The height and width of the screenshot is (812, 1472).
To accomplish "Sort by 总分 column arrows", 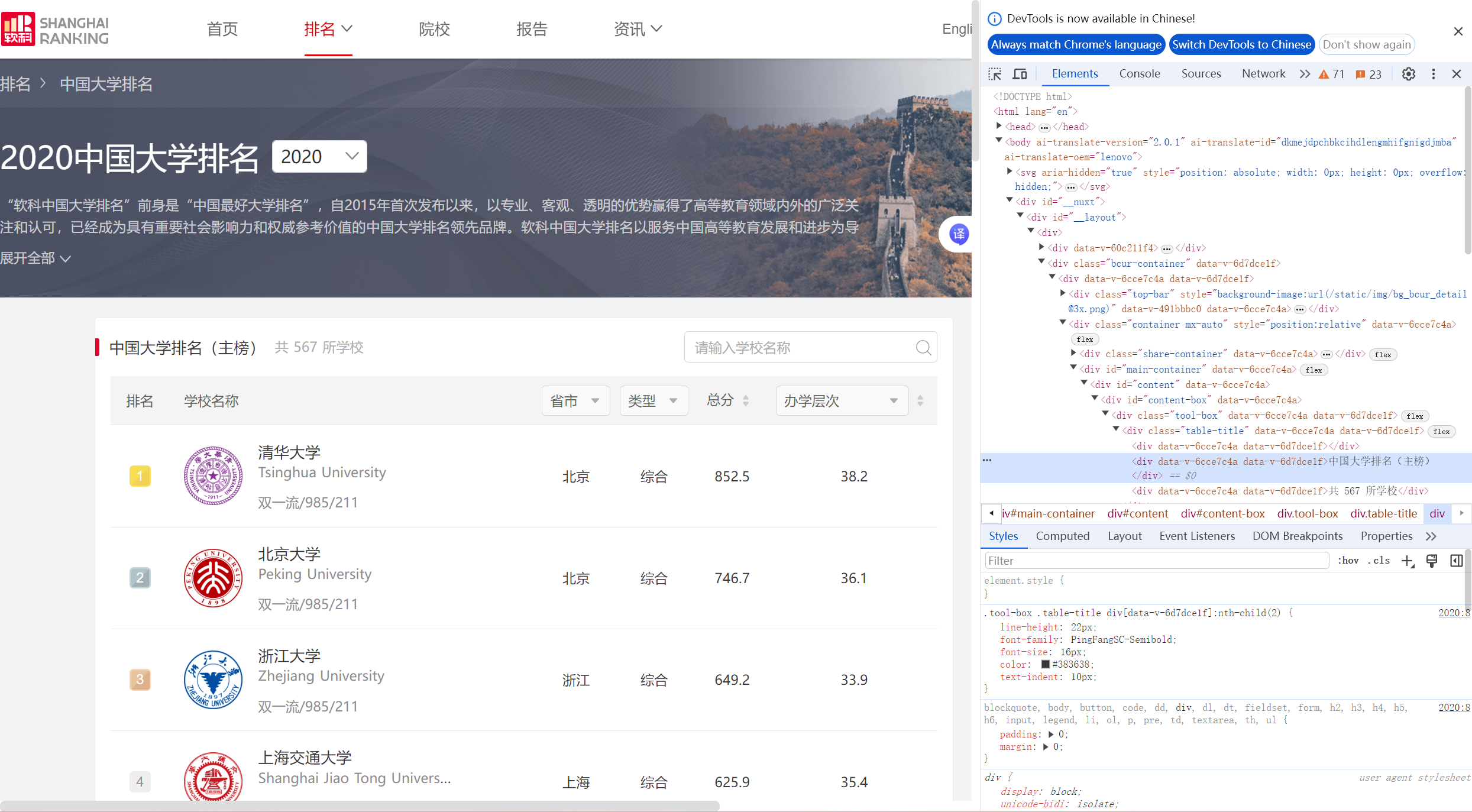I will pos(746,401).
